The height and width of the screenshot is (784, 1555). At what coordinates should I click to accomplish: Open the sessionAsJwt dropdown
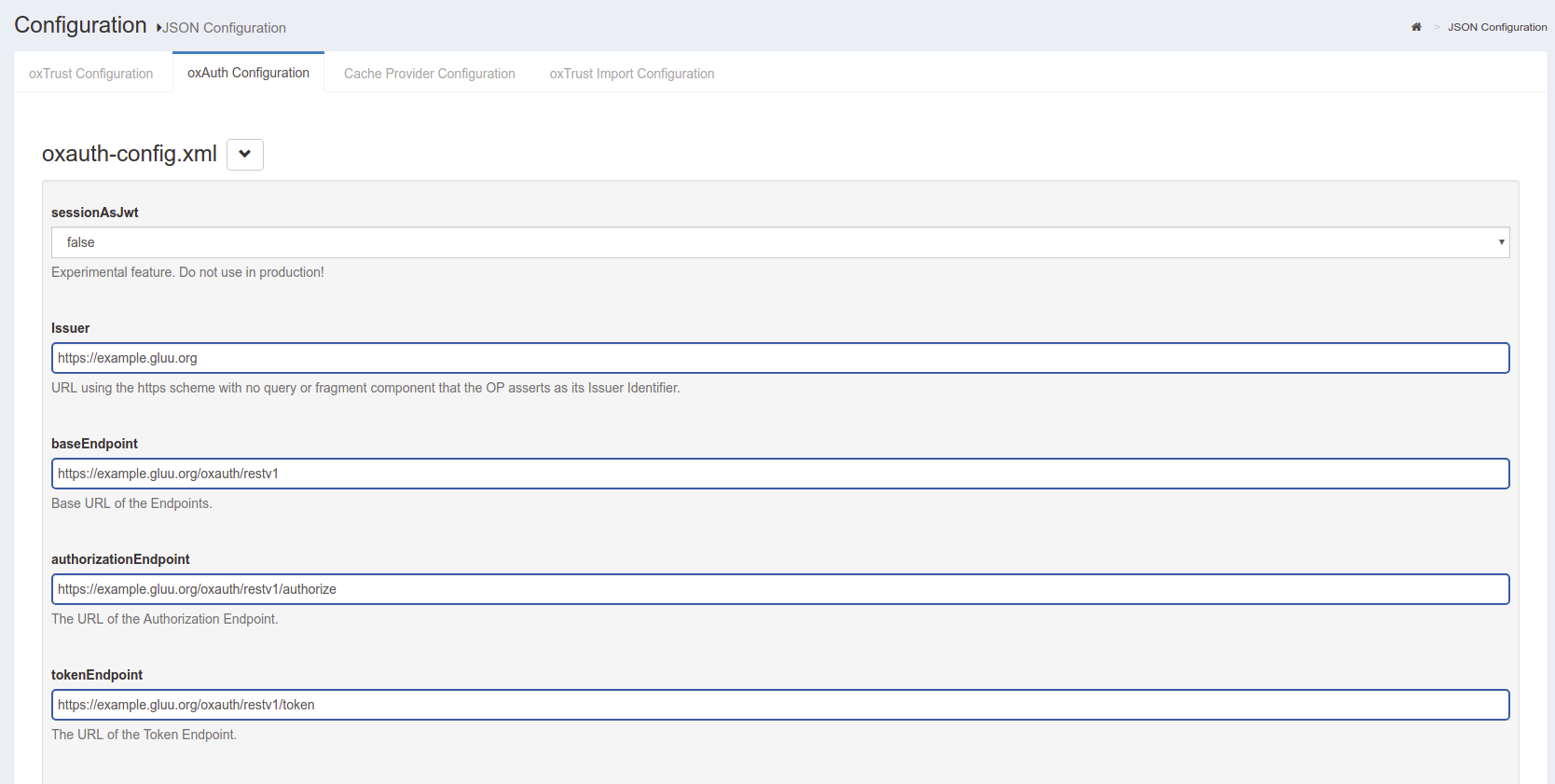(x=779, y=242)
